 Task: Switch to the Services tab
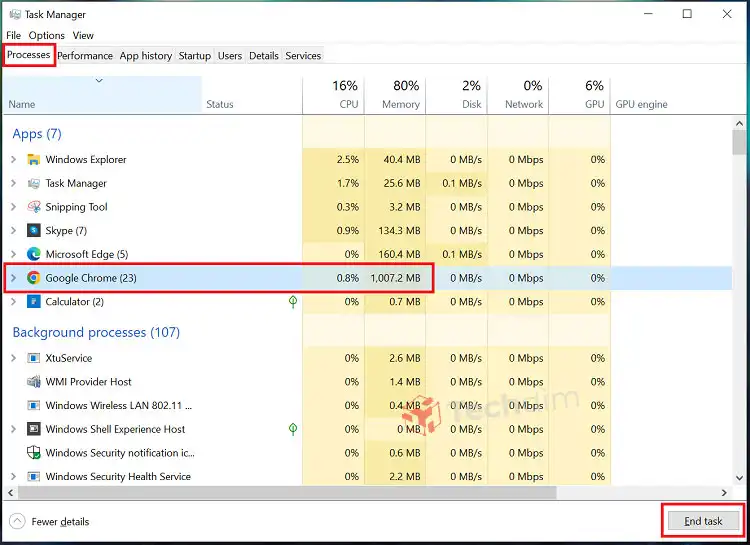[303, 56]
